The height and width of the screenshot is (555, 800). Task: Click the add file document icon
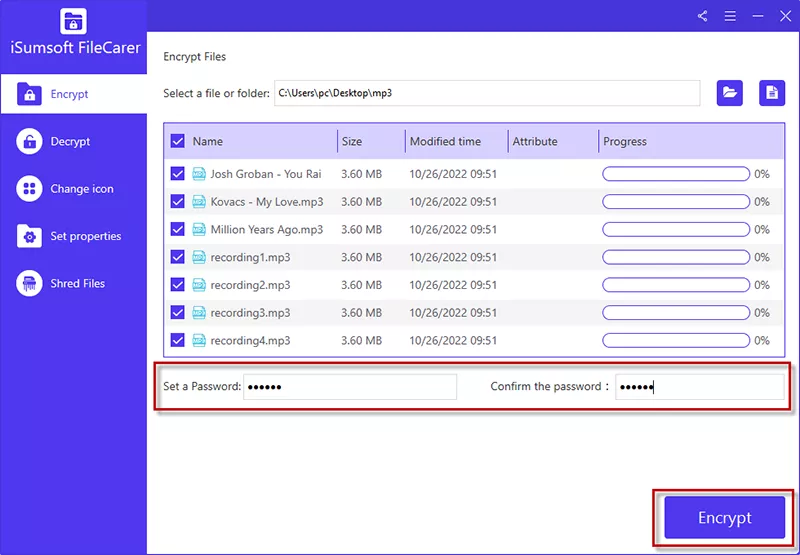click(x=771, y=93)
